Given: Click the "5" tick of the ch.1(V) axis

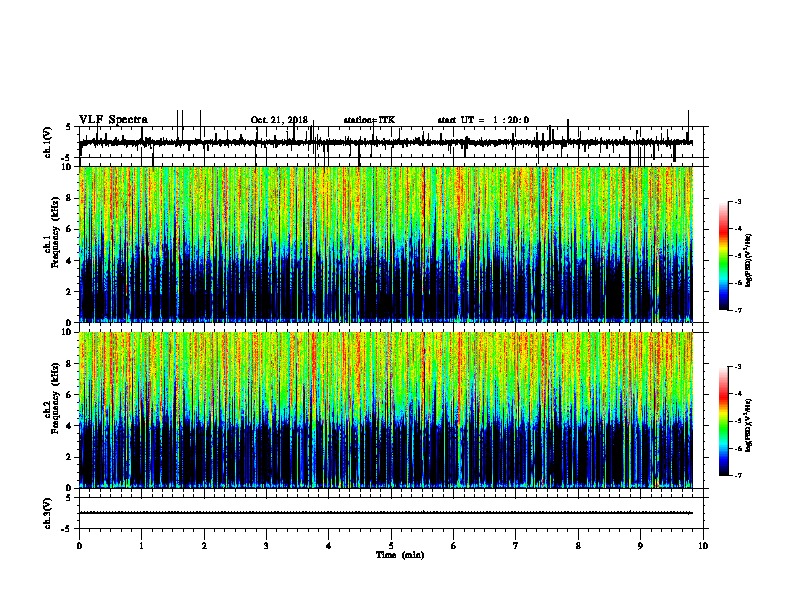Looking at the screenshot, I should [x=69, y=127].
